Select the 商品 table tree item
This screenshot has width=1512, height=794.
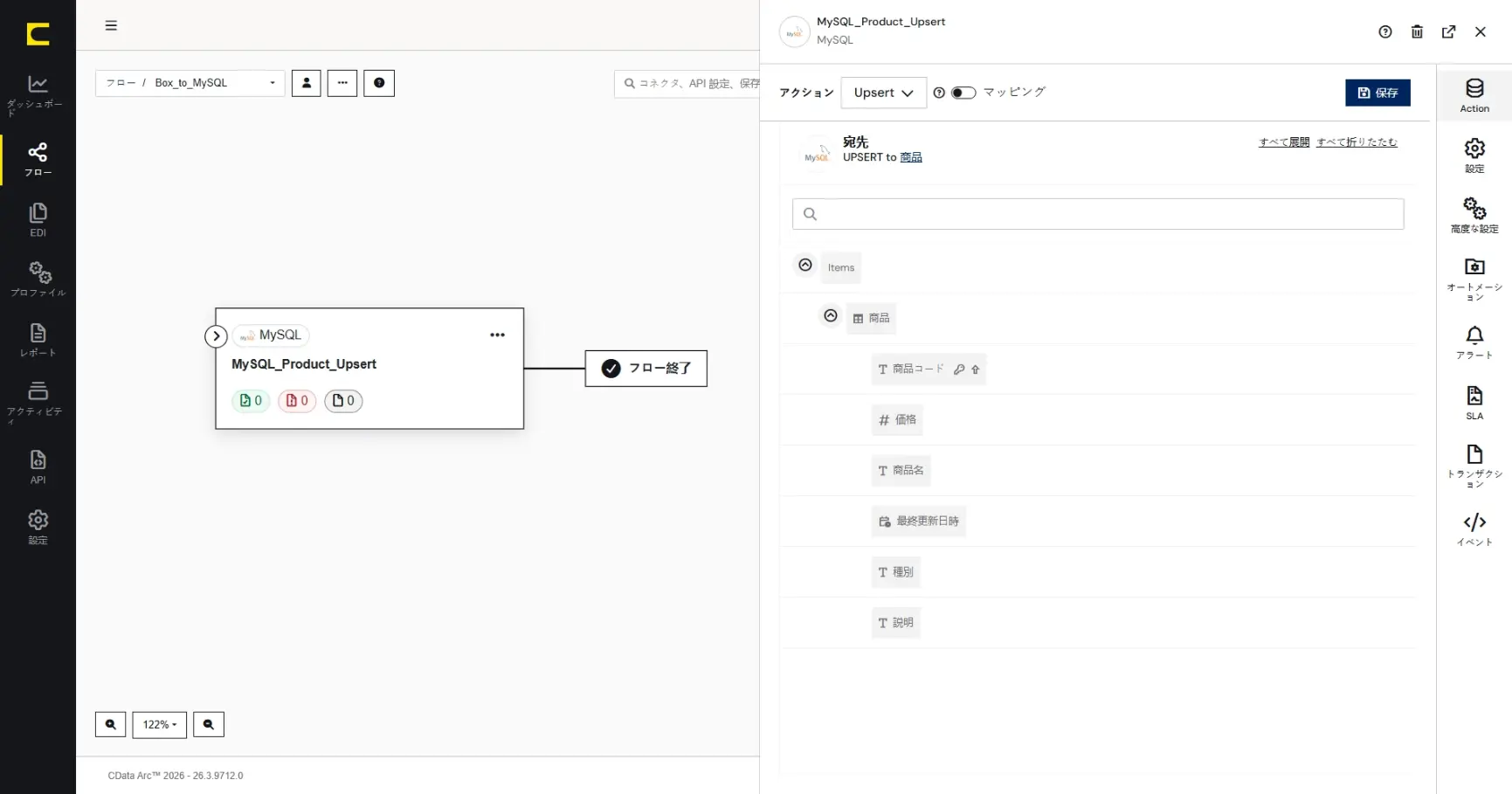871,319
